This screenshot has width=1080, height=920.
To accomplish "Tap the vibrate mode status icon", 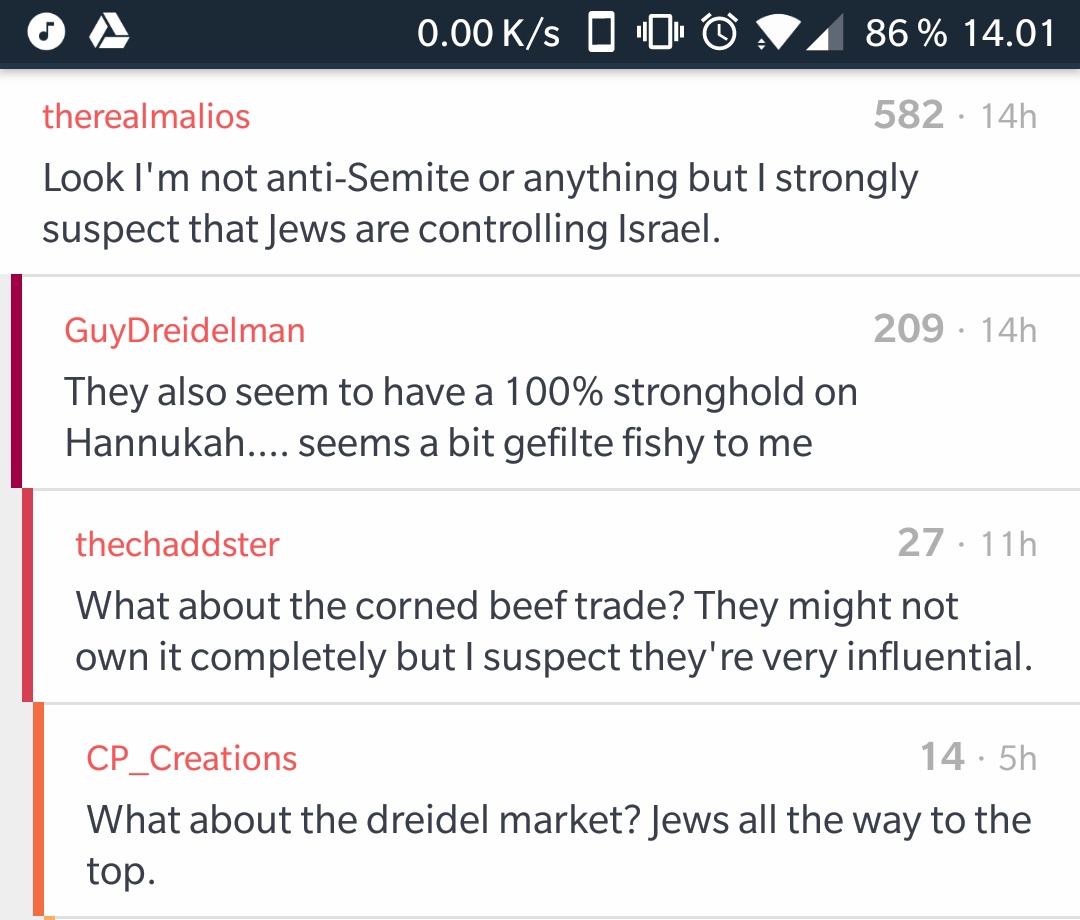I will point(659,34).
